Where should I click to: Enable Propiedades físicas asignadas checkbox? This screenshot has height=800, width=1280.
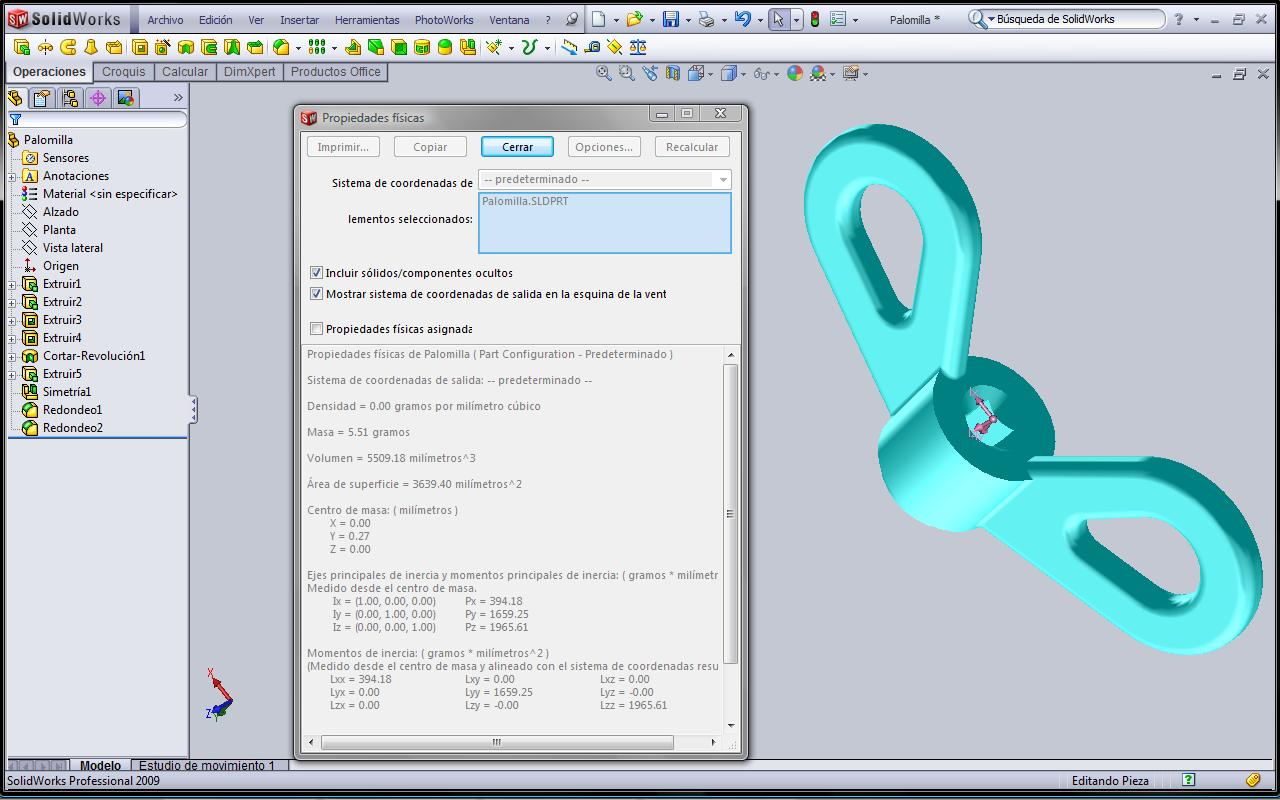[316, 328]
